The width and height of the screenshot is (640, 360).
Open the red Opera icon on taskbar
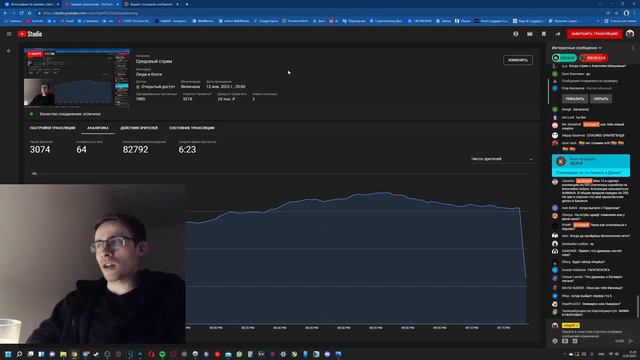coord(151,354)
